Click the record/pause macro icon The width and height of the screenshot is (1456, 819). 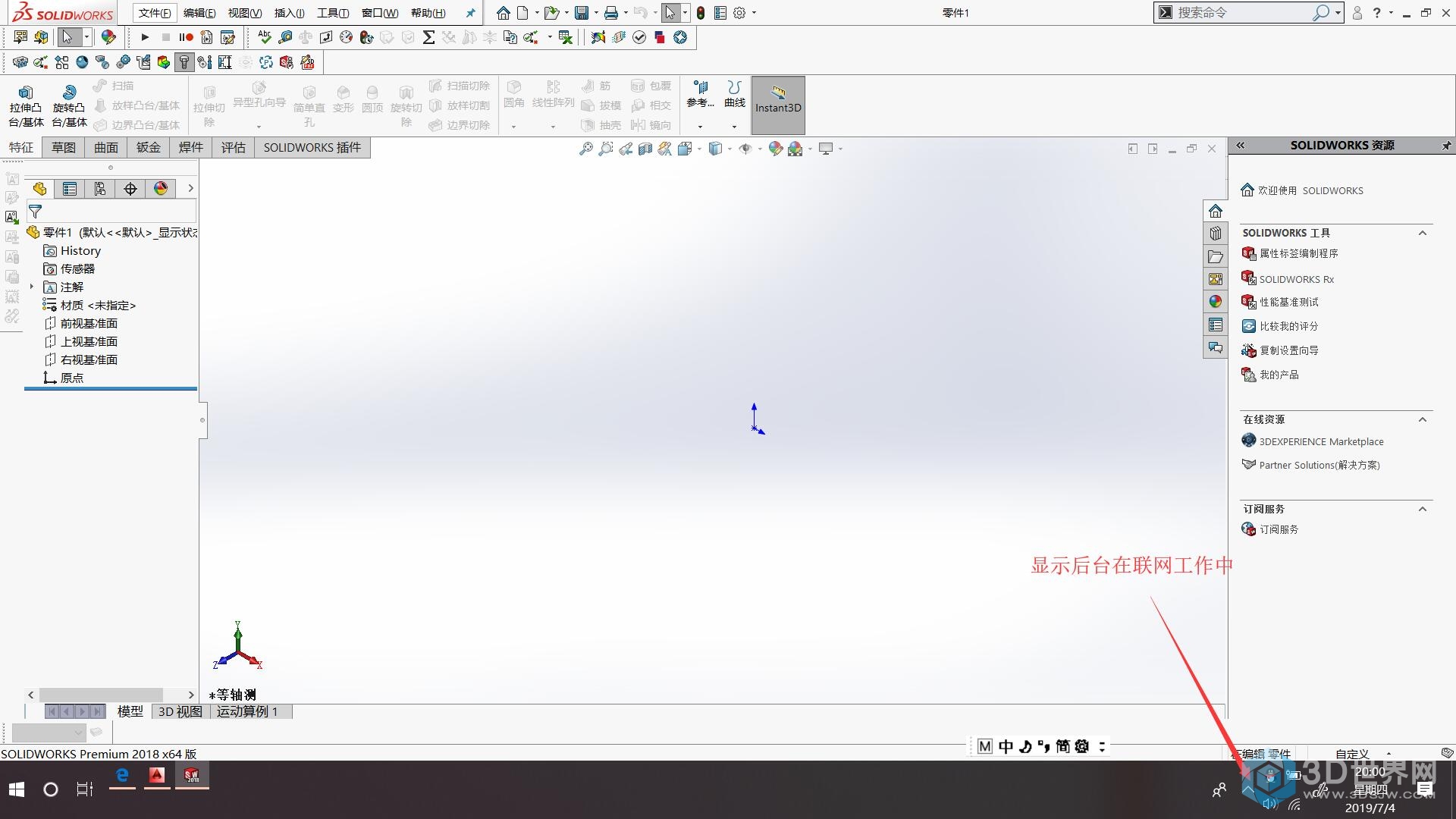pyautogui.click(x=186, y=37)
